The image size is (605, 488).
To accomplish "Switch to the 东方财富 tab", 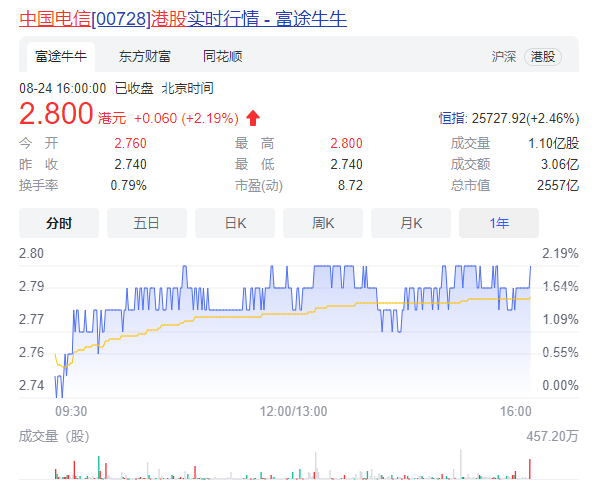I will pos(145,57).
